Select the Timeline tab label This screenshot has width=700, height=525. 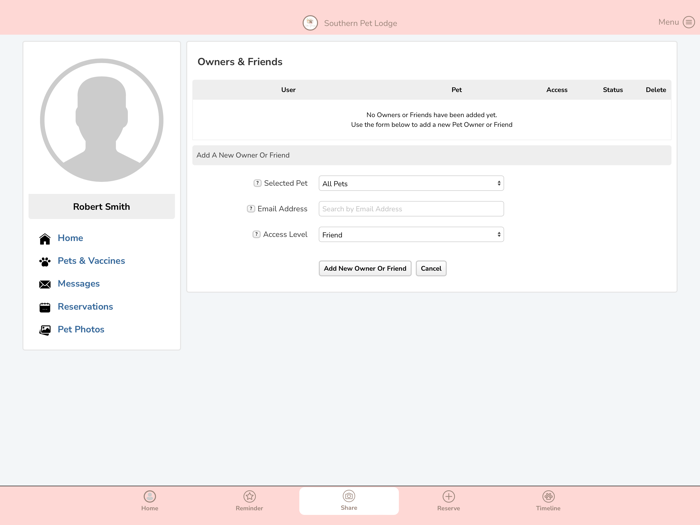(548, 508)
